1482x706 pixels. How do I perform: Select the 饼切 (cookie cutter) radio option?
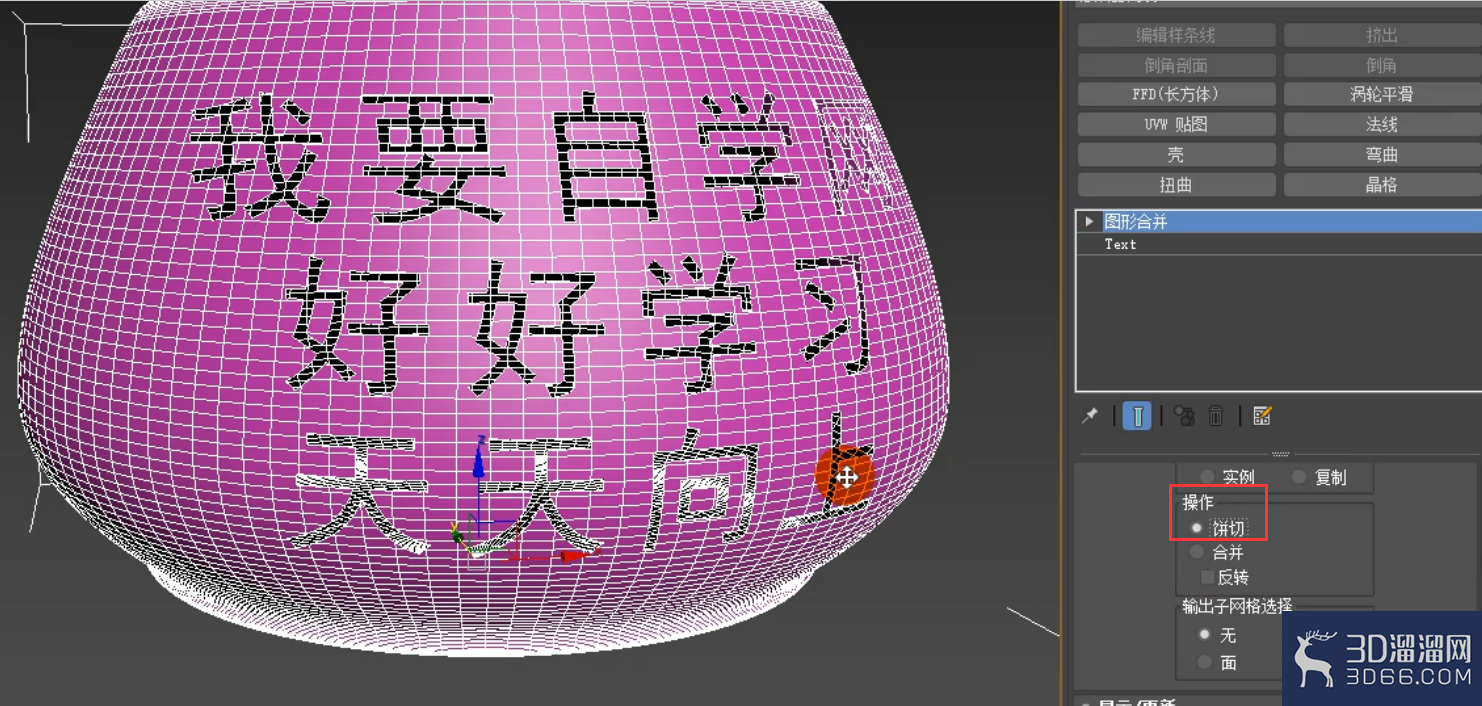(x=1196, y=527)
